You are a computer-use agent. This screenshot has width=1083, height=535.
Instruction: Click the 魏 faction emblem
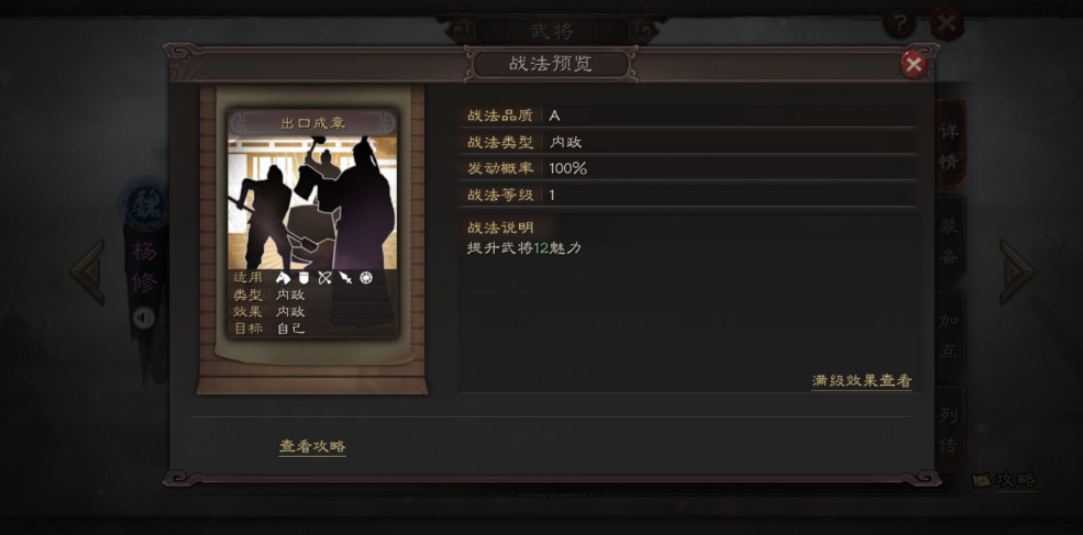pyautogui.click(x=146, y=204)
